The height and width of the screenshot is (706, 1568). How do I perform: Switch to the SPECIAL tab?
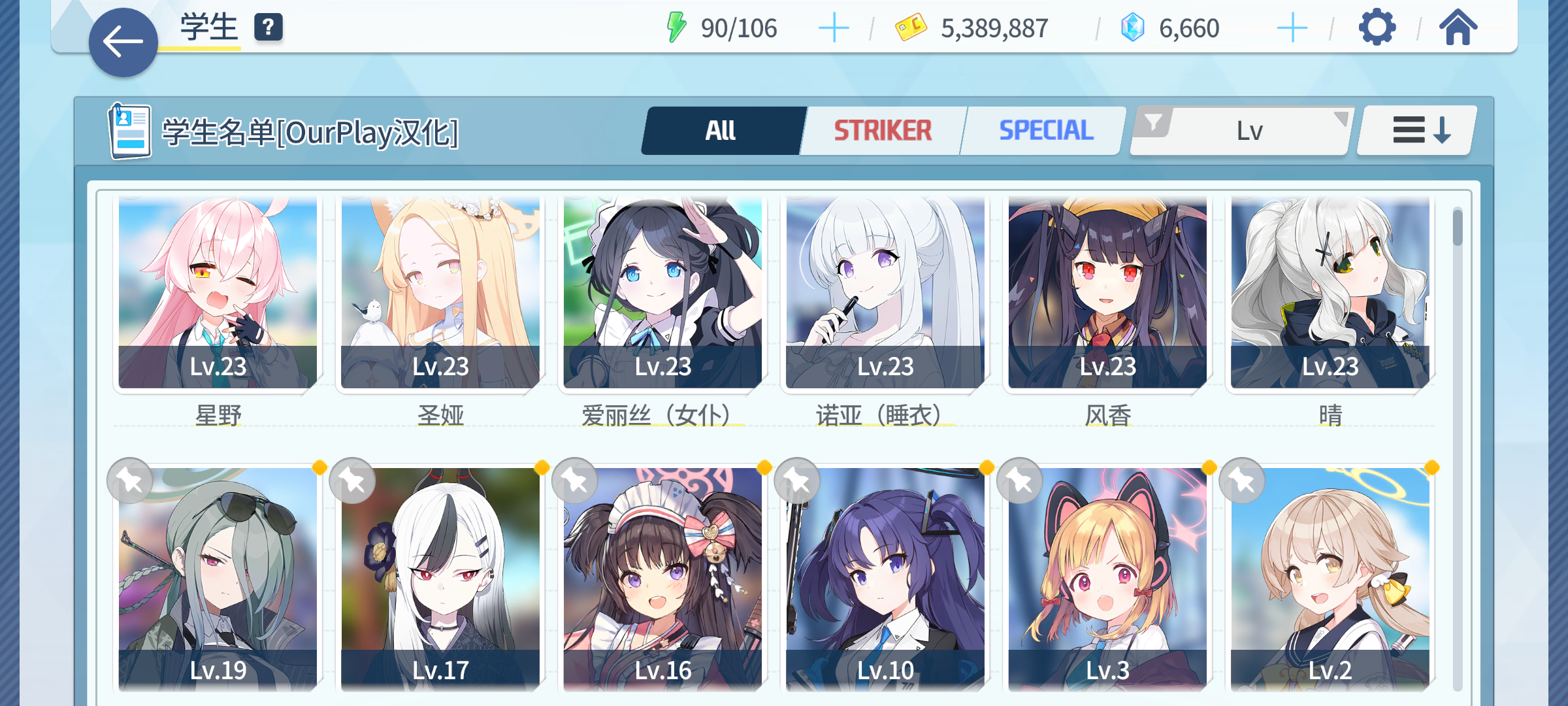tap(1045, 131)
